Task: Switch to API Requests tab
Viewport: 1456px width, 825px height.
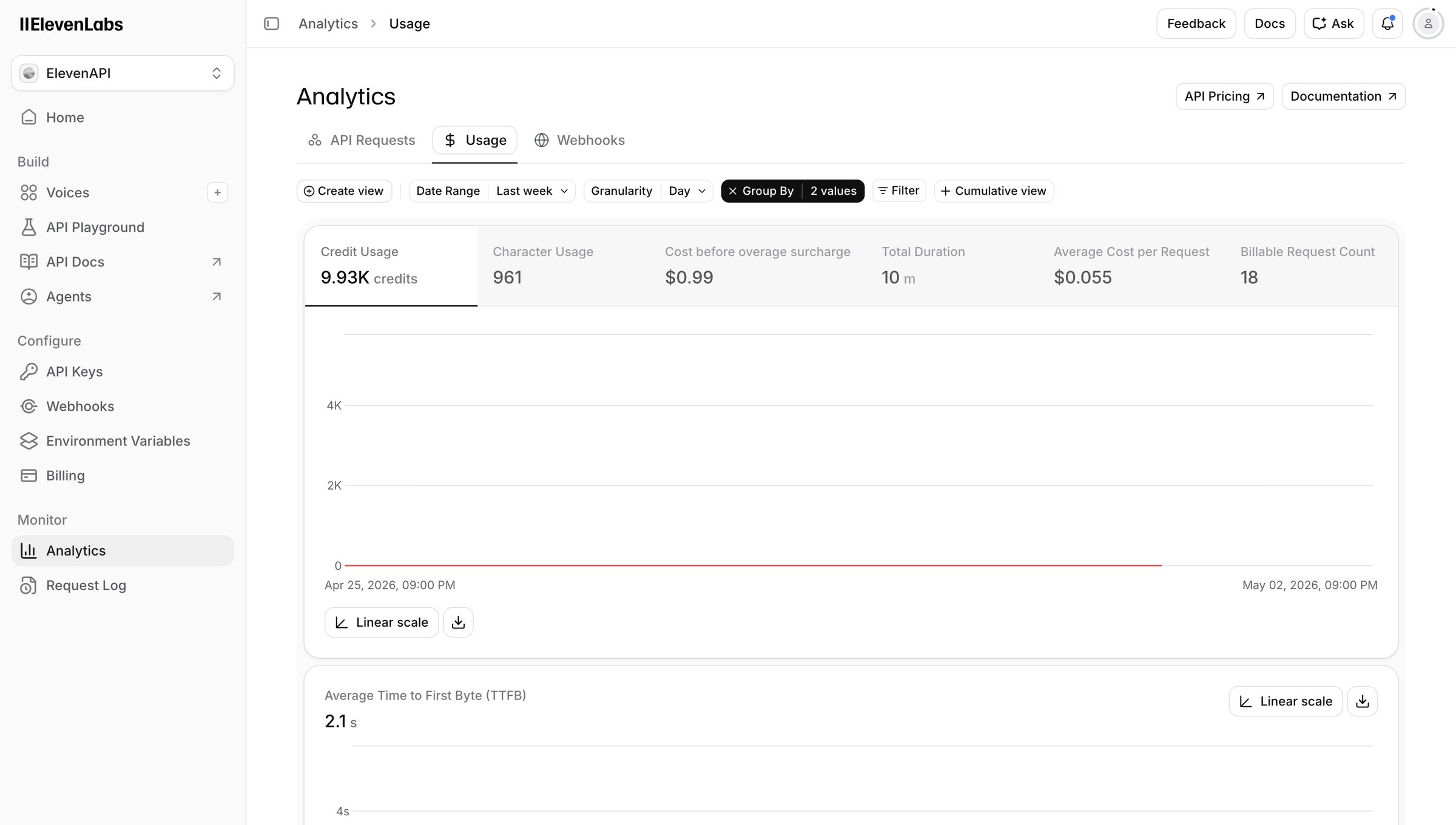Action: pos(362,140)
